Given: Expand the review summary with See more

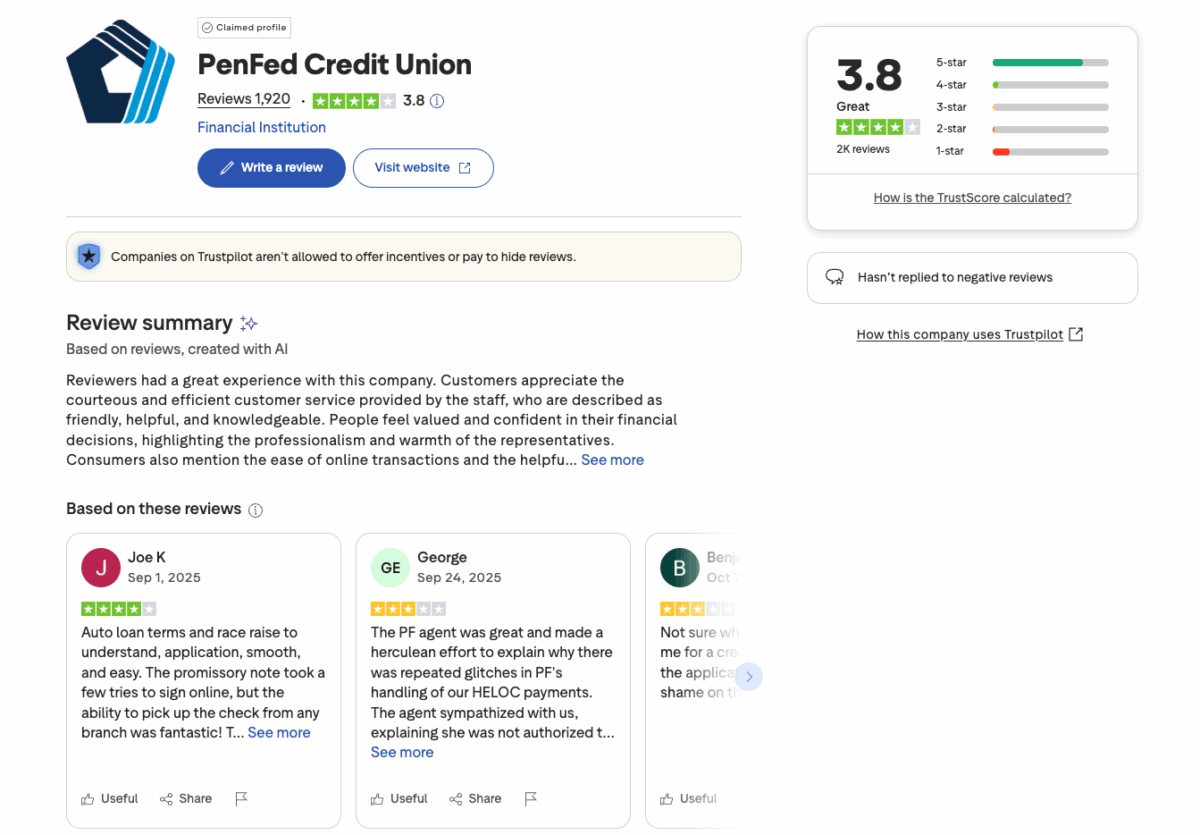Looking at the screenshot, I should coord(612,460).
